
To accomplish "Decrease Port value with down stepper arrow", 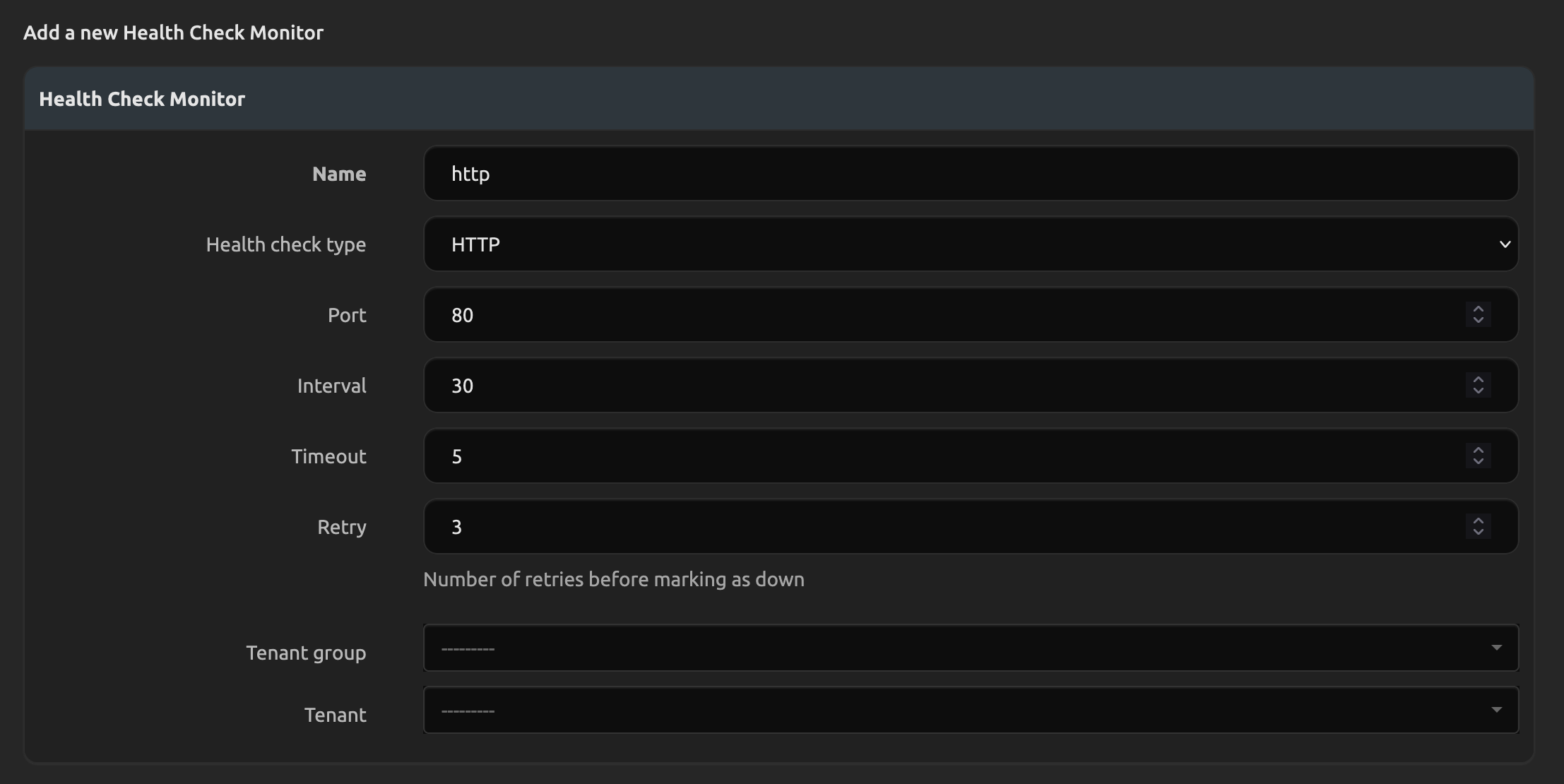I will (1478, 321).
